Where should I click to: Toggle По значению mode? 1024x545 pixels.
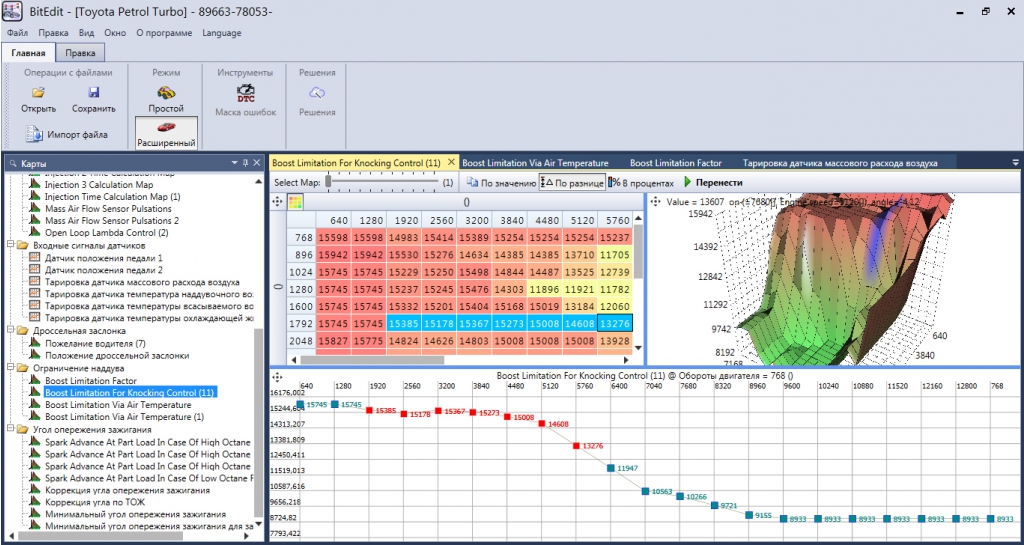click(x=501, y=183)
